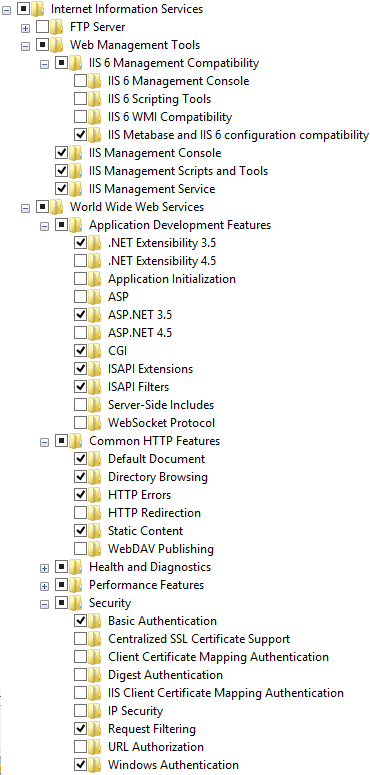The width and height of the screenshot is (370, 775).
Task: Select .NET Extensibility 3.5 label
Action: click(x=162, y=243)
